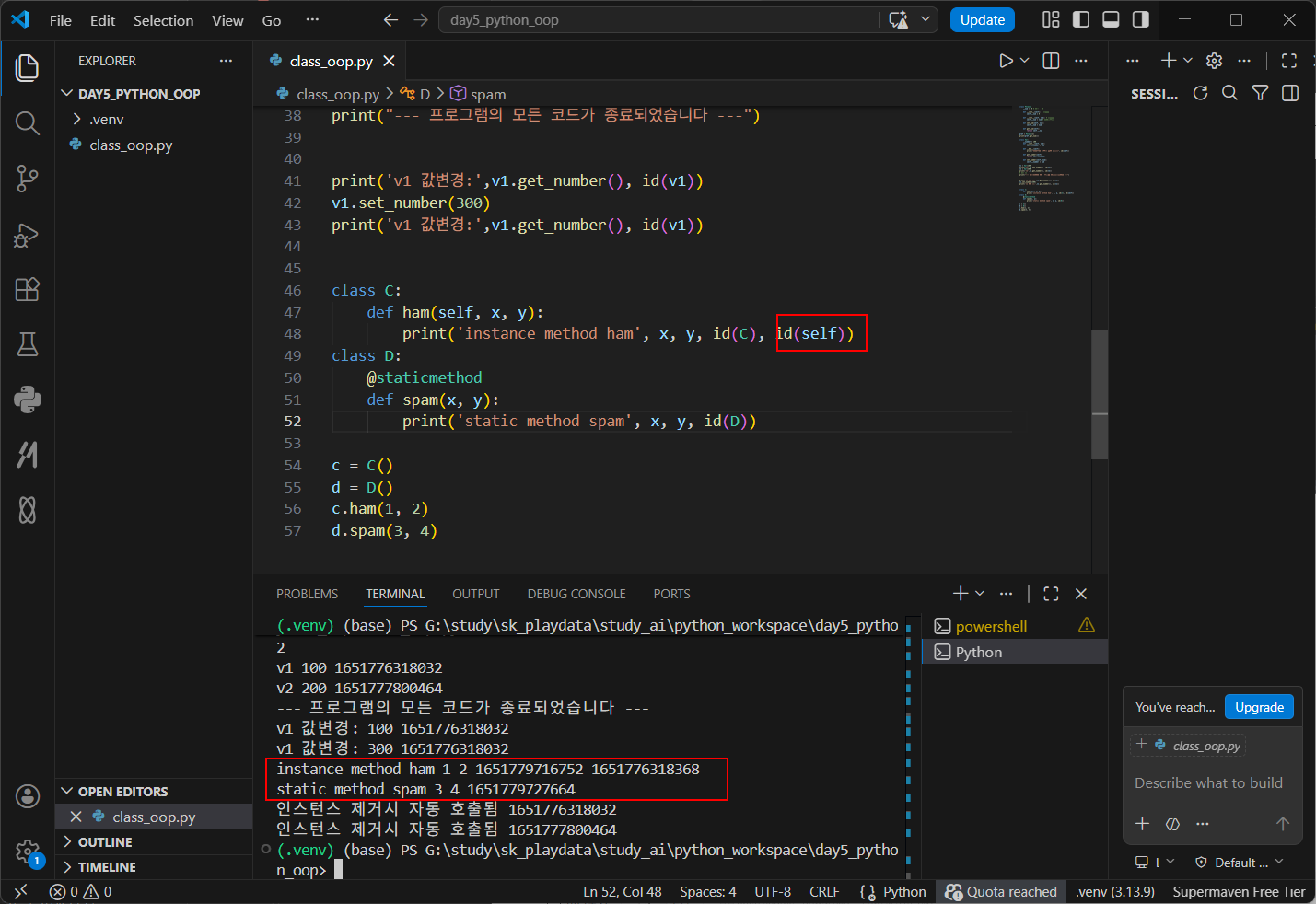Go back in navigation history
This screenshot has height=904, width=1316.
[390, 20]
